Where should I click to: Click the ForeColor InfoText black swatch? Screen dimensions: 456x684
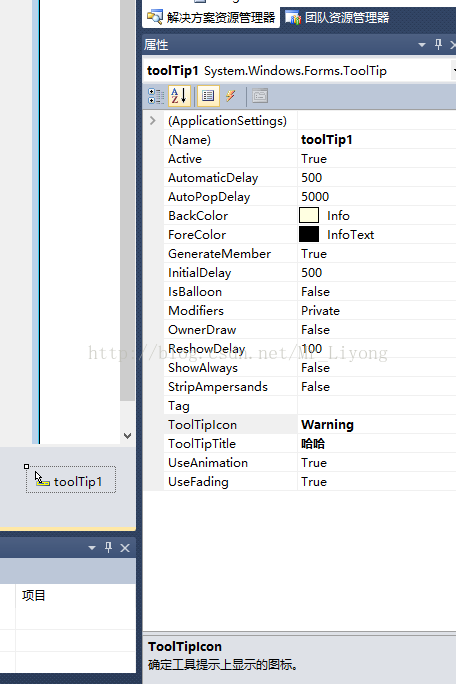(x=309, y=234)
